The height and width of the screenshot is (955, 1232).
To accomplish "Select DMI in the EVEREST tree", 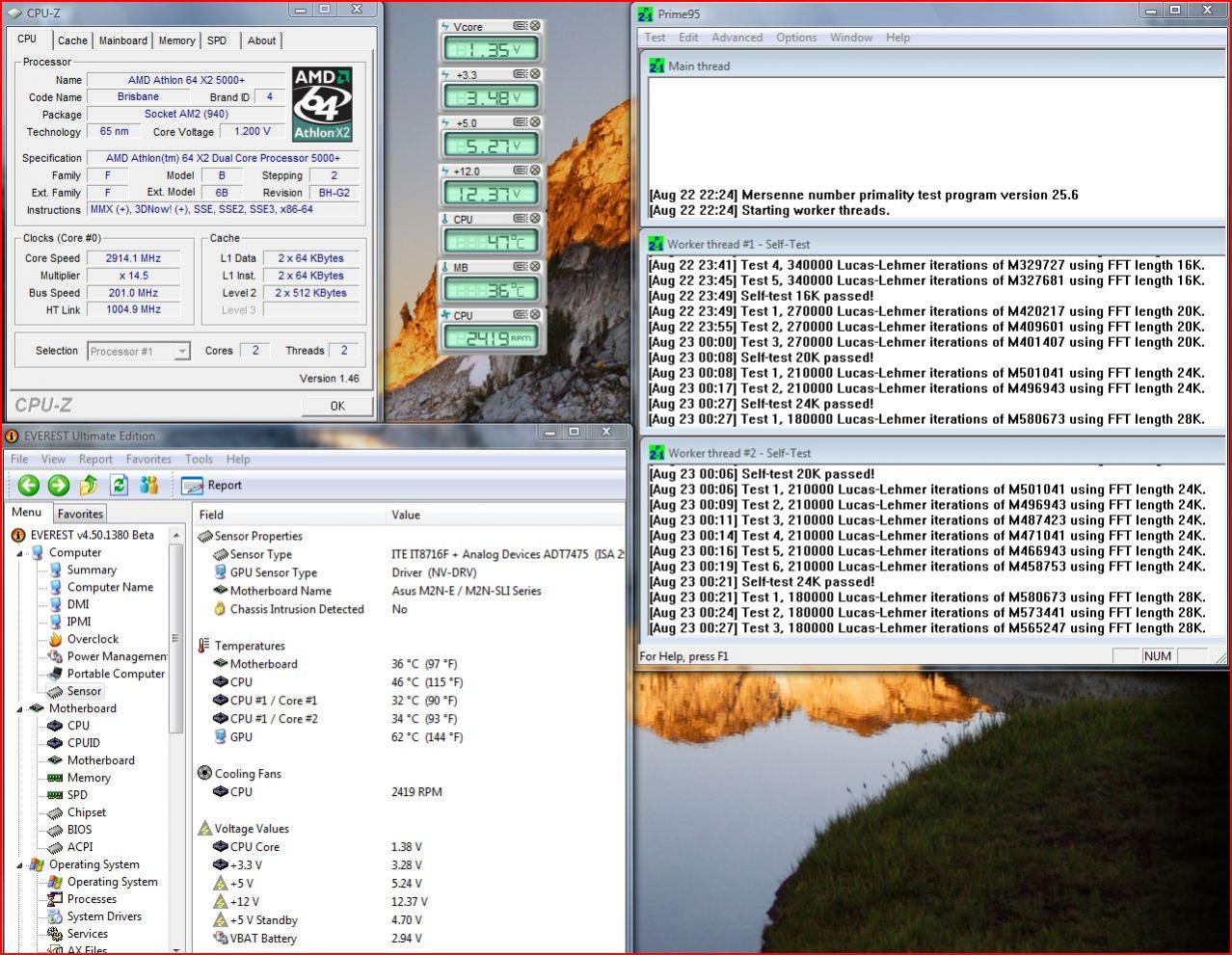I will click(78, 604).
